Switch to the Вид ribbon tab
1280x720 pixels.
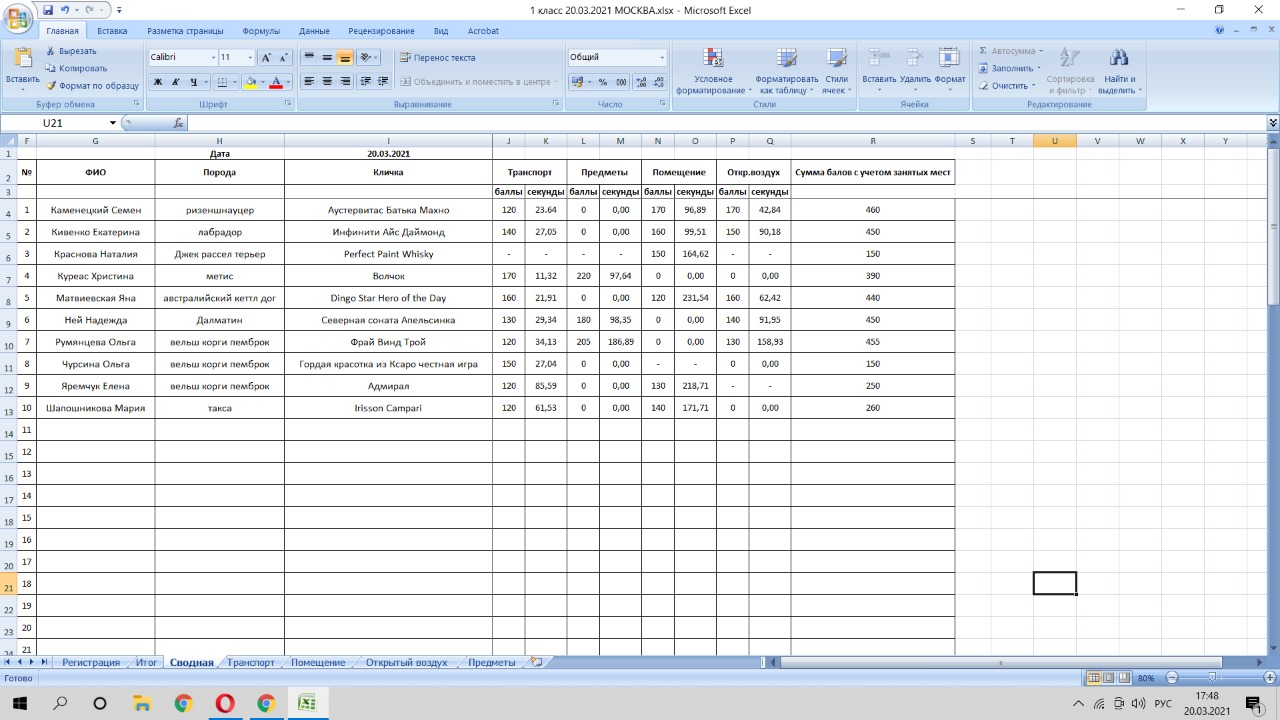tap(441, 31)
